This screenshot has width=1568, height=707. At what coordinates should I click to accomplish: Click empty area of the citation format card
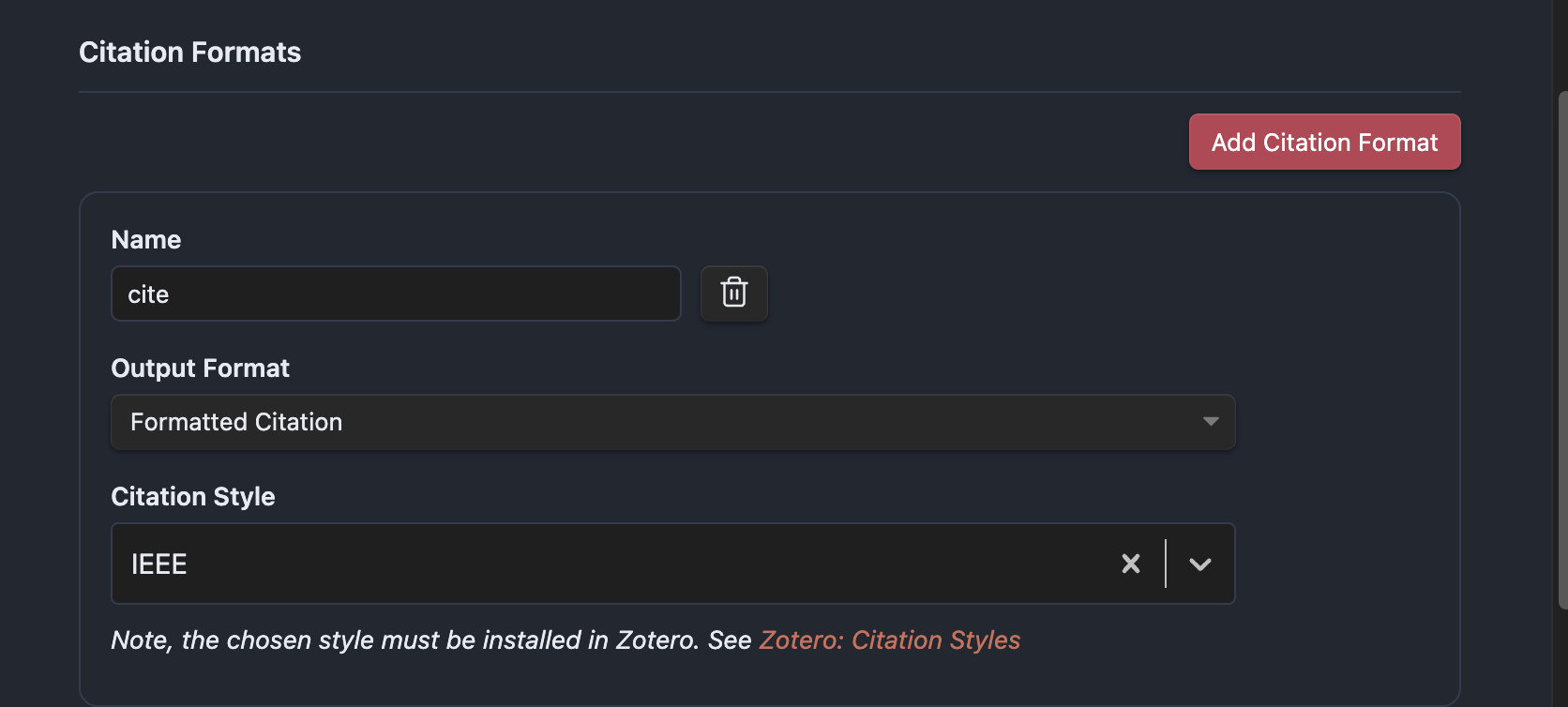coord(1341,375)
